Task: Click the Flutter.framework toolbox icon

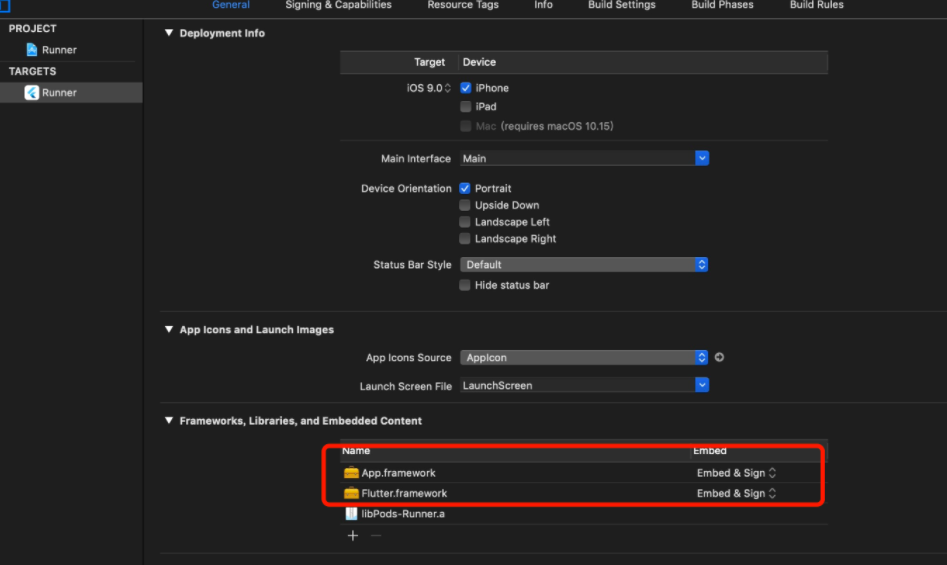Action: coord(351,493)
